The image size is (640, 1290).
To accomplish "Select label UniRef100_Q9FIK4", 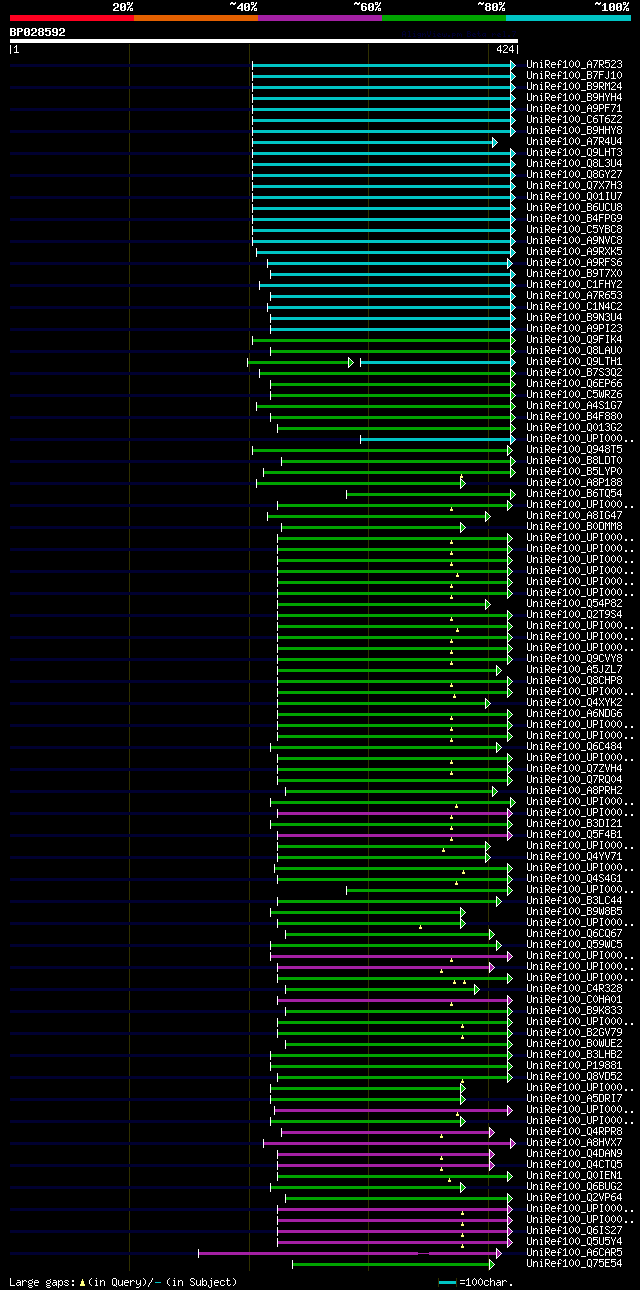I will [x=574, y=339].
